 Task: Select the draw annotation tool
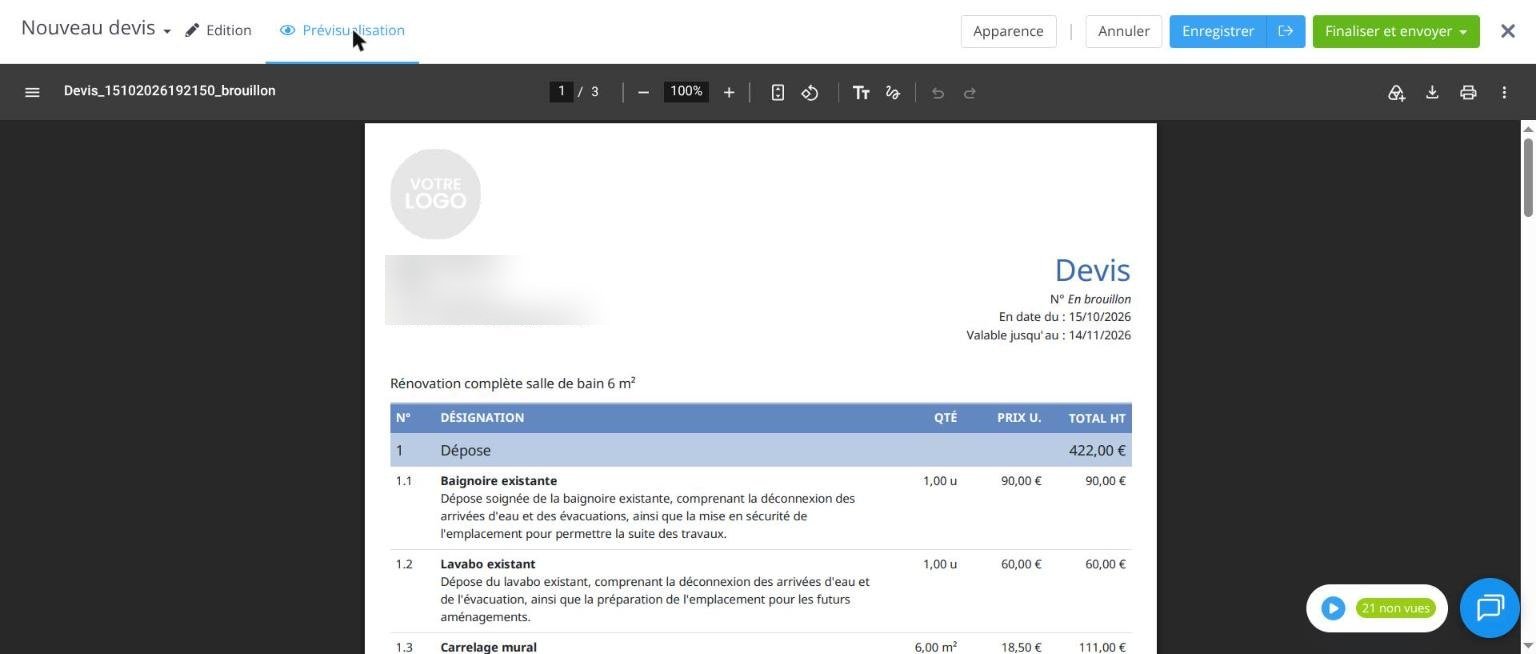tap(893, 92)
